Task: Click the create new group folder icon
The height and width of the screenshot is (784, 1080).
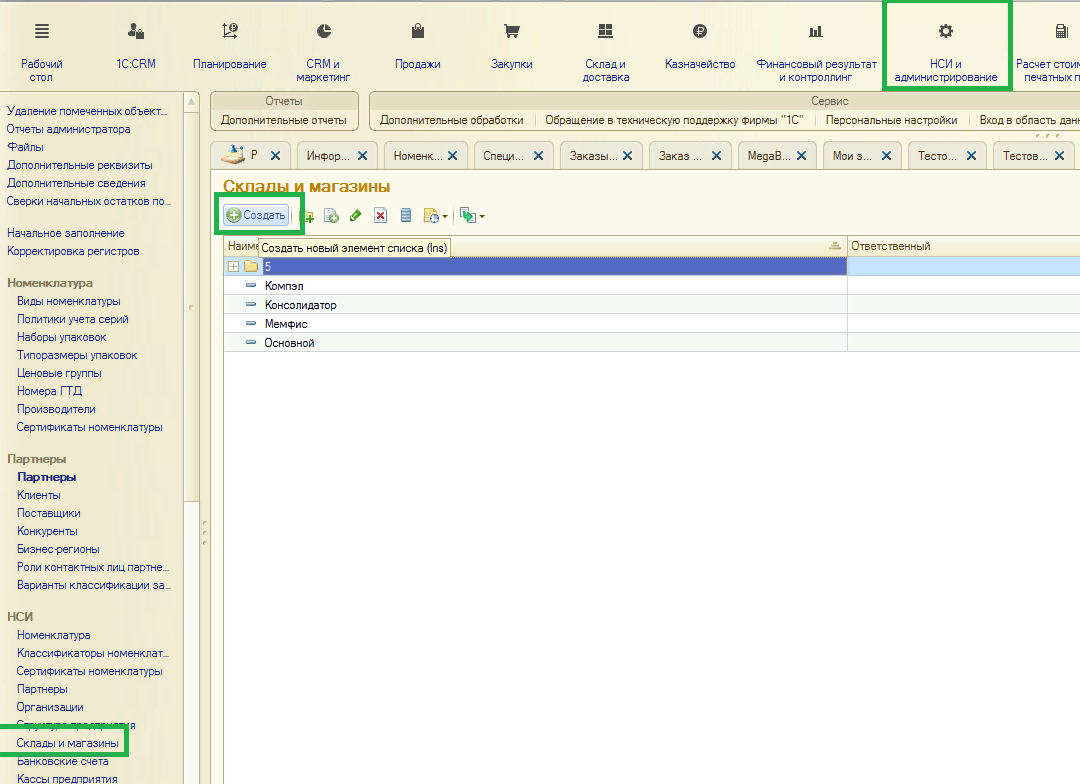Action: click(x=309, y=216)
